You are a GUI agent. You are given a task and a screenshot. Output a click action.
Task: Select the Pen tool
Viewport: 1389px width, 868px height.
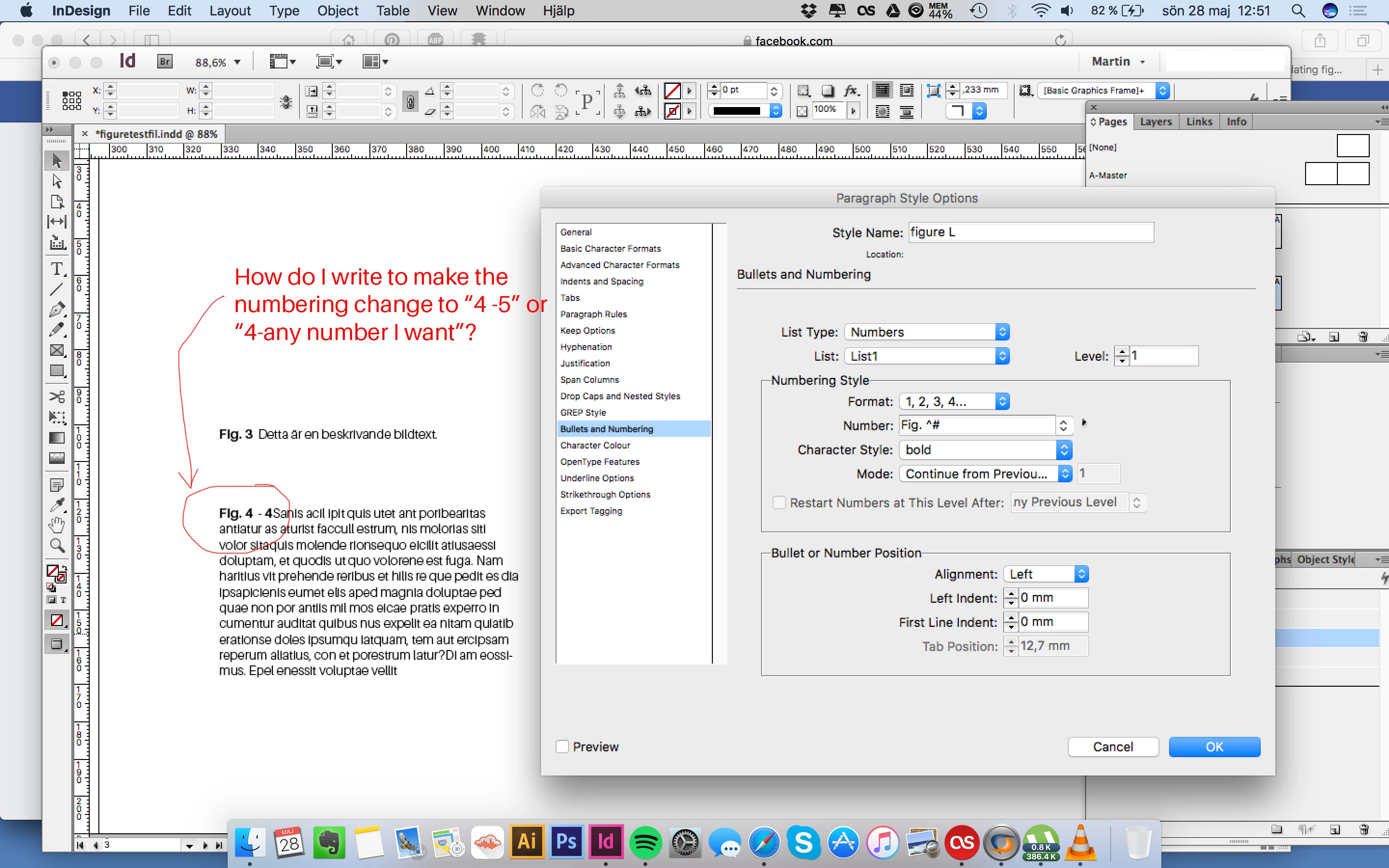tap(57, 310)
